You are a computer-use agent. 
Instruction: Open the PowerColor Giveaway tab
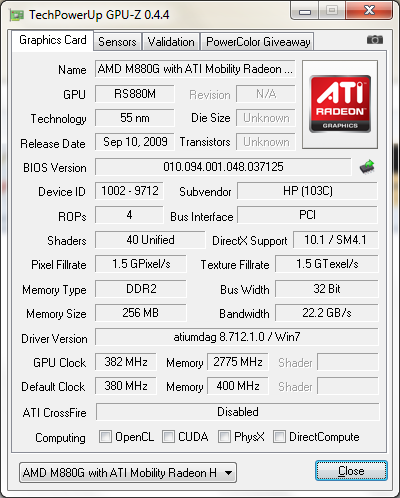258,42
